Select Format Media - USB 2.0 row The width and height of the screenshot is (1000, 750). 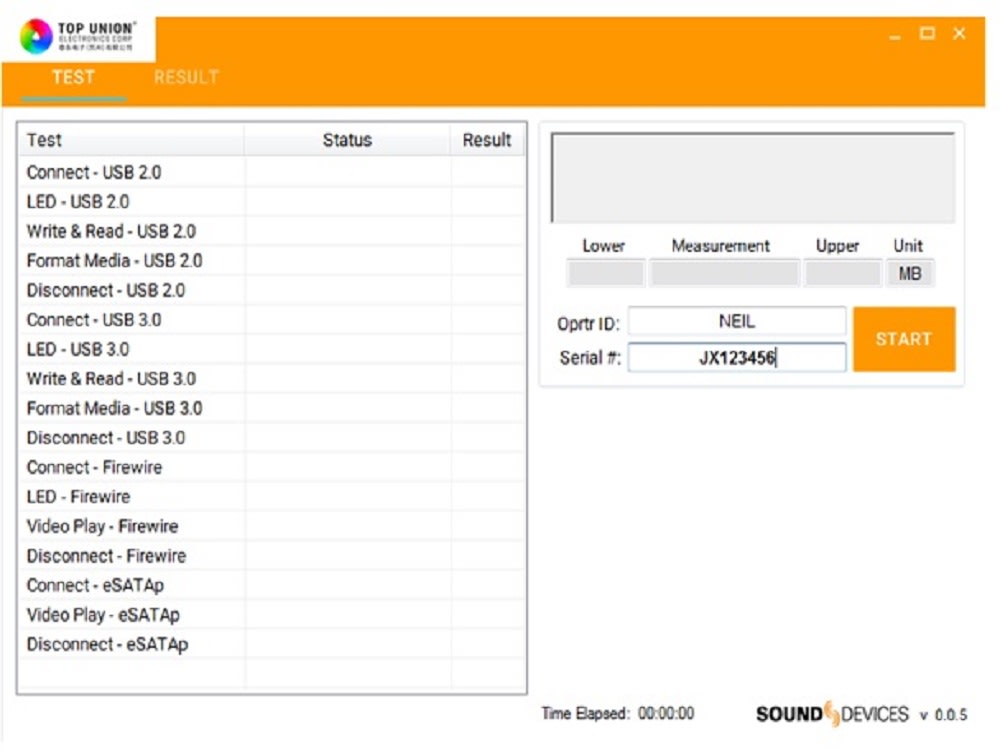(272, 260)
